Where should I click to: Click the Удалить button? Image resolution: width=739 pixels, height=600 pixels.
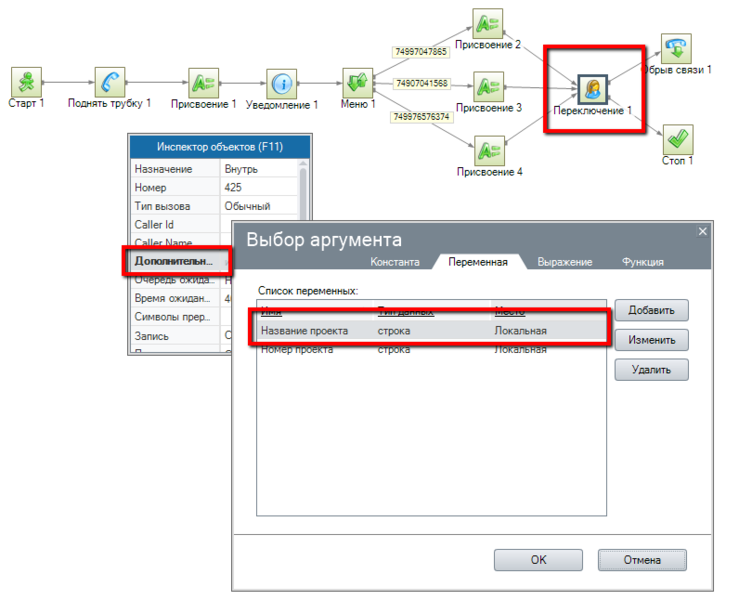651,370
